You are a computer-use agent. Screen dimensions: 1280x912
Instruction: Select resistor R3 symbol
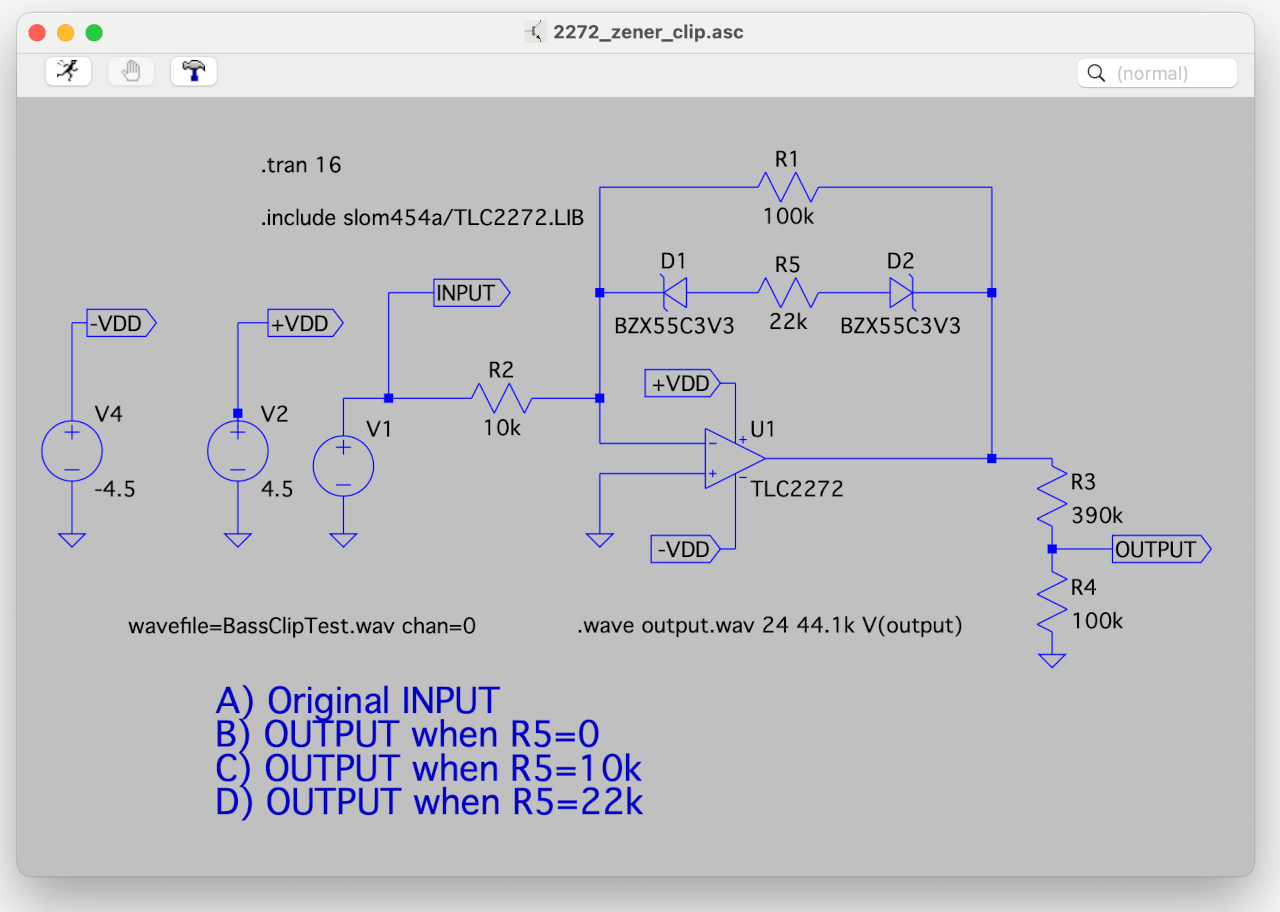1052,497
